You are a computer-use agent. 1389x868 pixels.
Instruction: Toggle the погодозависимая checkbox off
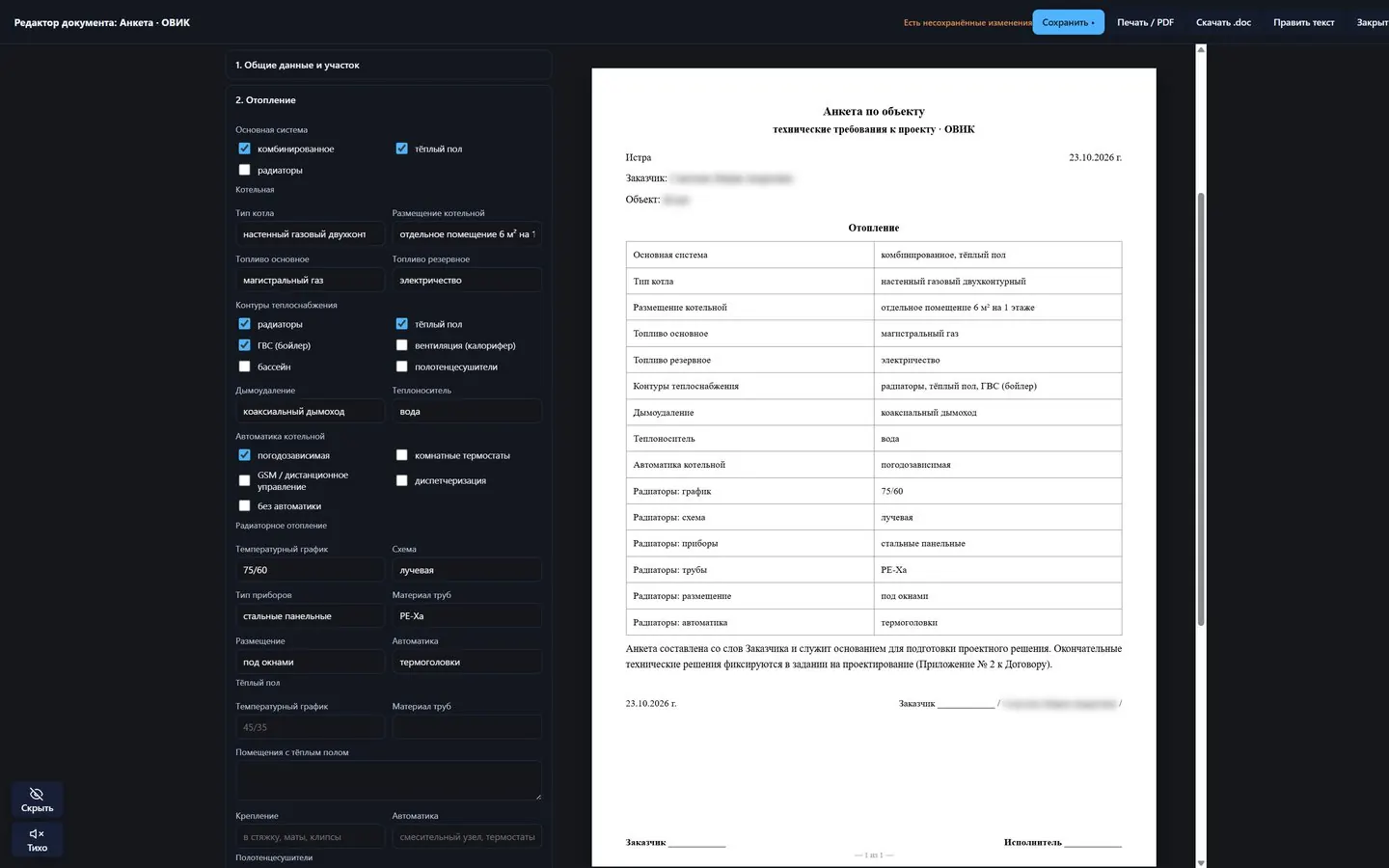coord(244,455)
